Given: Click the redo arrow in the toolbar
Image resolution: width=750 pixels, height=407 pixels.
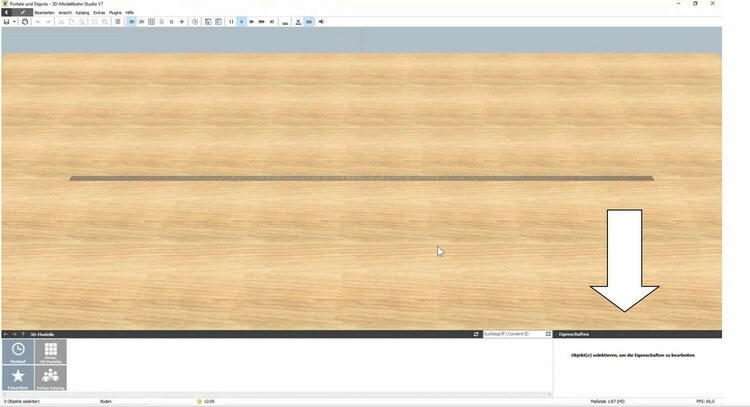Looking at the screenshot, I should tap(48, 22).
